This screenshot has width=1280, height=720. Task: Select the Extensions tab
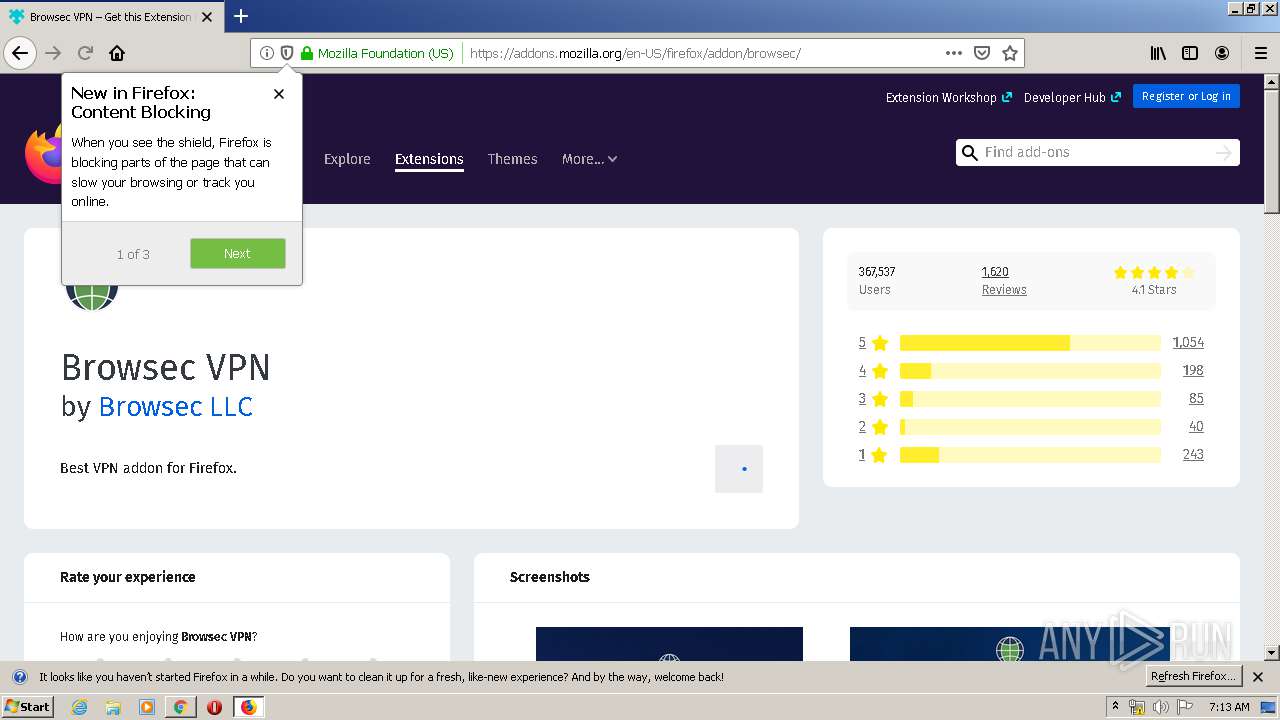tap(429, 159)
